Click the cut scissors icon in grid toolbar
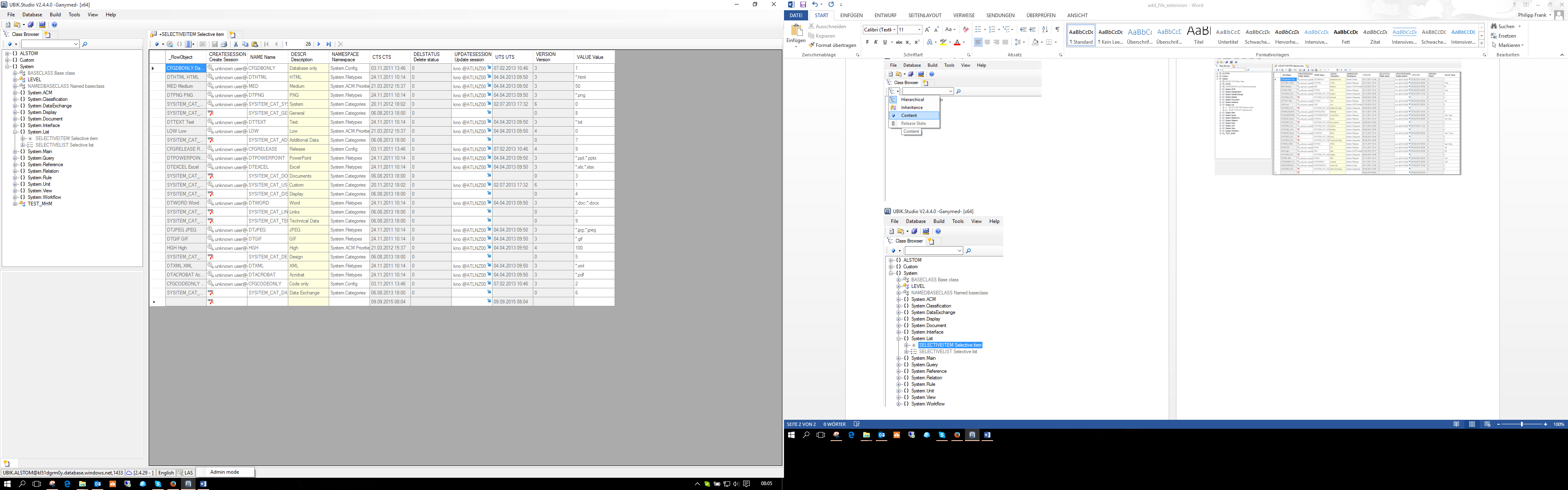The width and height of the screenshot is (1568, 490). 236,44
